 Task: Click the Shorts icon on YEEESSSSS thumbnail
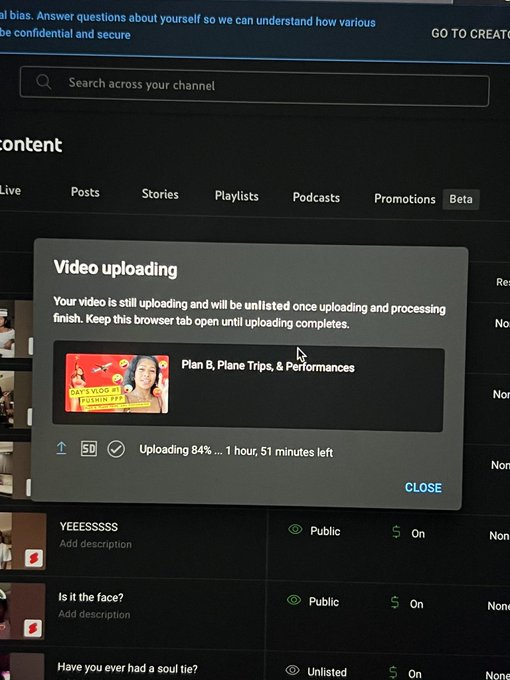33,558
